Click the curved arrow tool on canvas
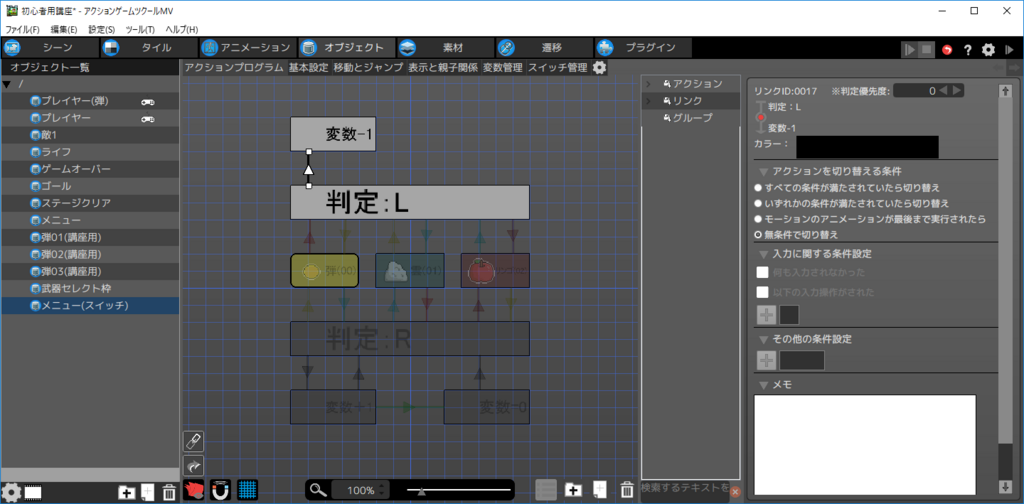The width and height of the screenshot is (1024, 504). (x=194, y=465)
